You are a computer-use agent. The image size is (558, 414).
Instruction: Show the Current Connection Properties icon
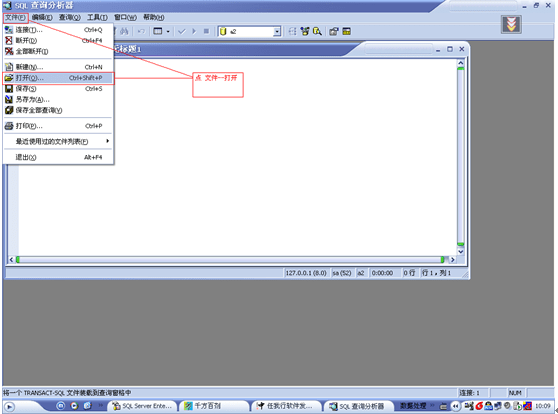[333, 32]
